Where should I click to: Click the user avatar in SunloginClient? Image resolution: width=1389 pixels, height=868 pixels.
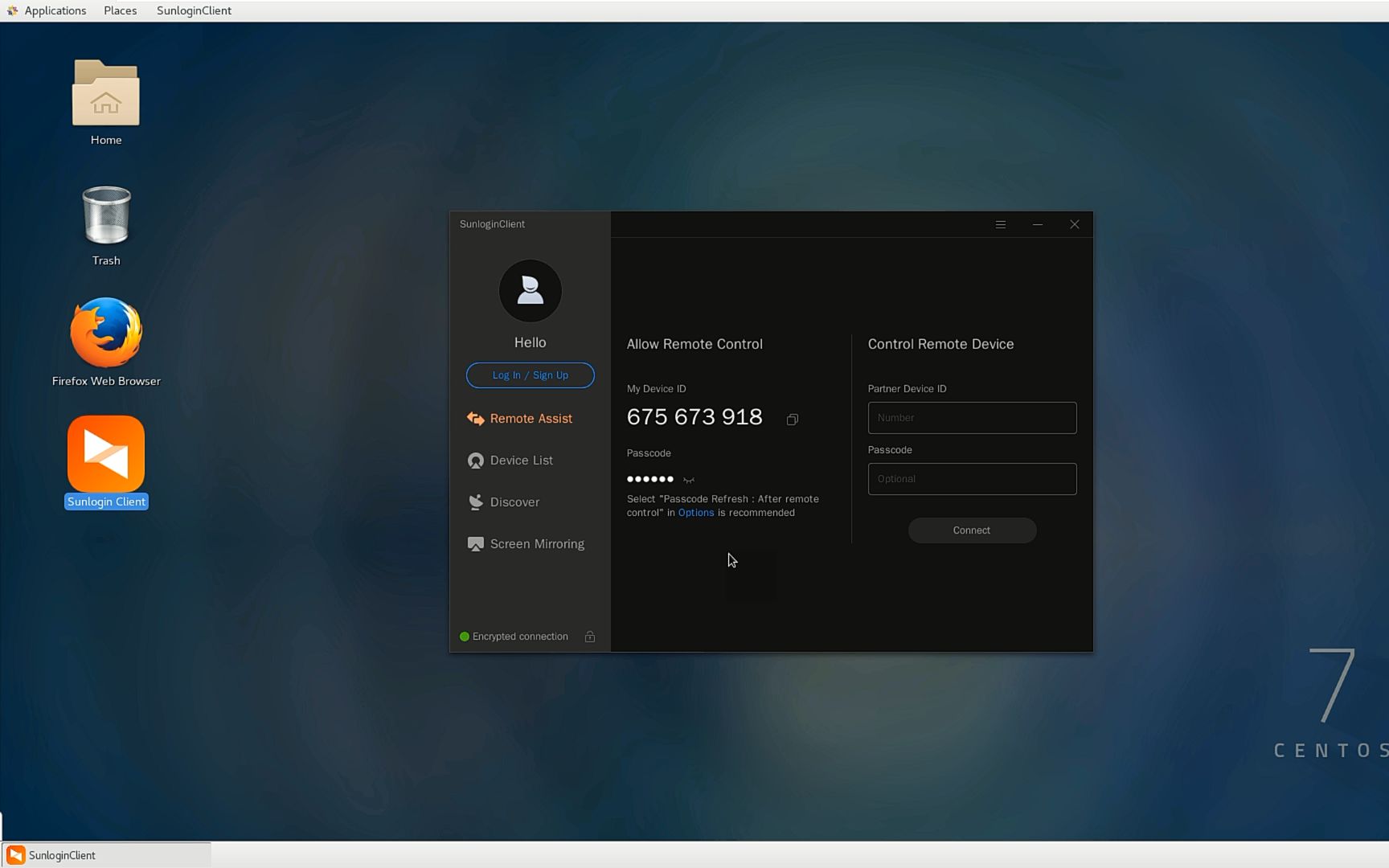click(x=531, y=290)
